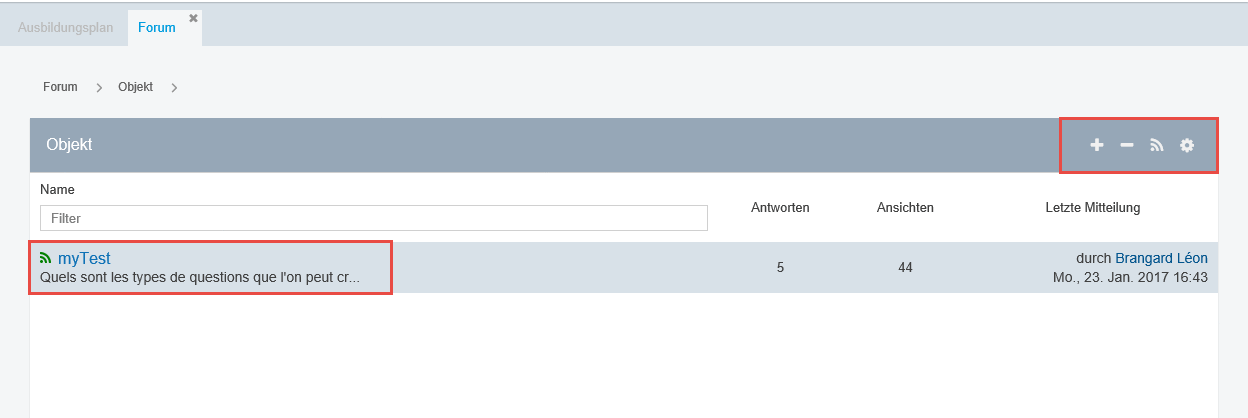Click Objekt in the breadcrumb
Image resolution: width=1248 pixels, height=418 pixels.
tap(135, 87)
